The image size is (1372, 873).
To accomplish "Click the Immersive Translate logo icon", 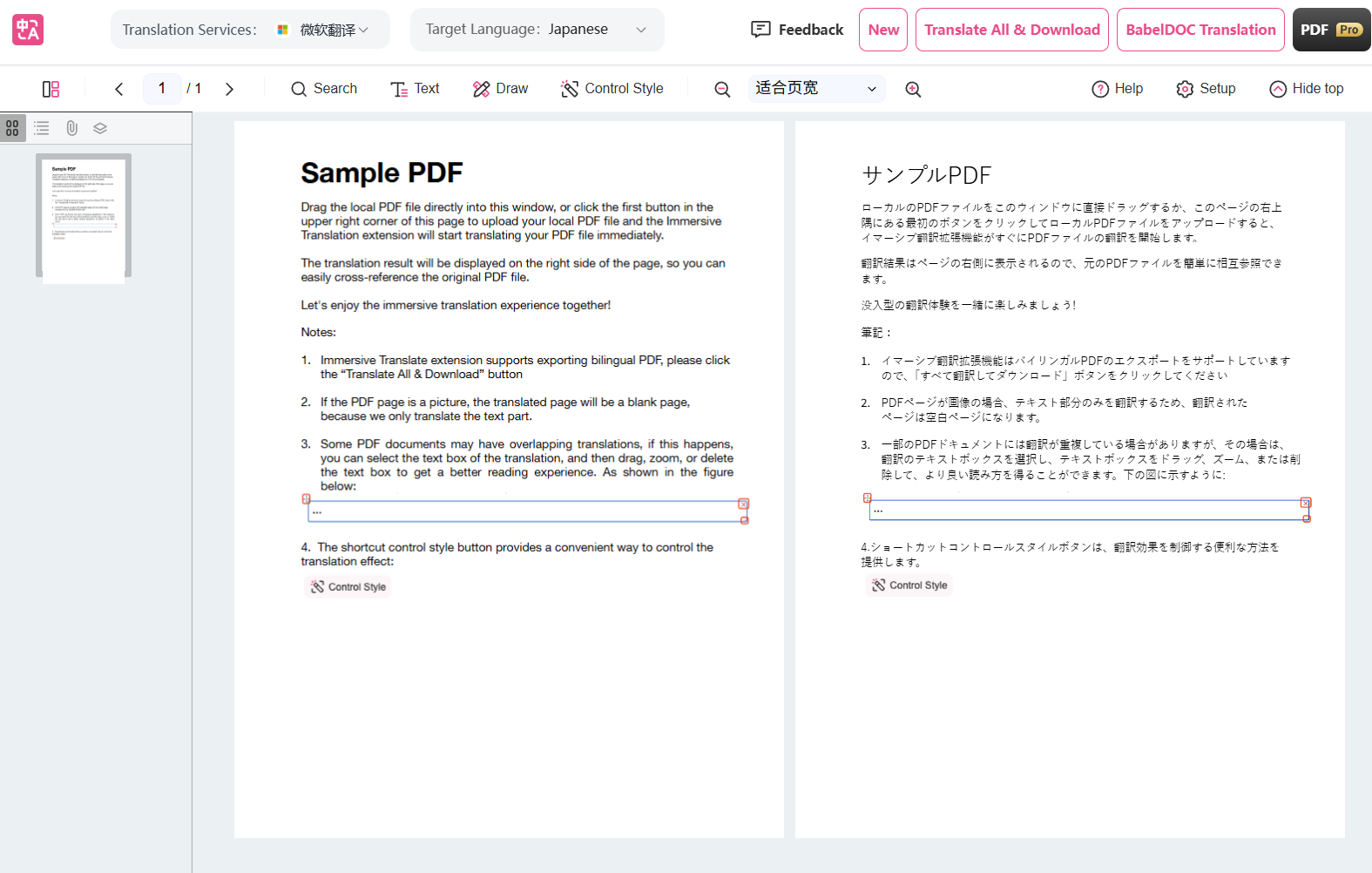I will (x=28, y=30).
